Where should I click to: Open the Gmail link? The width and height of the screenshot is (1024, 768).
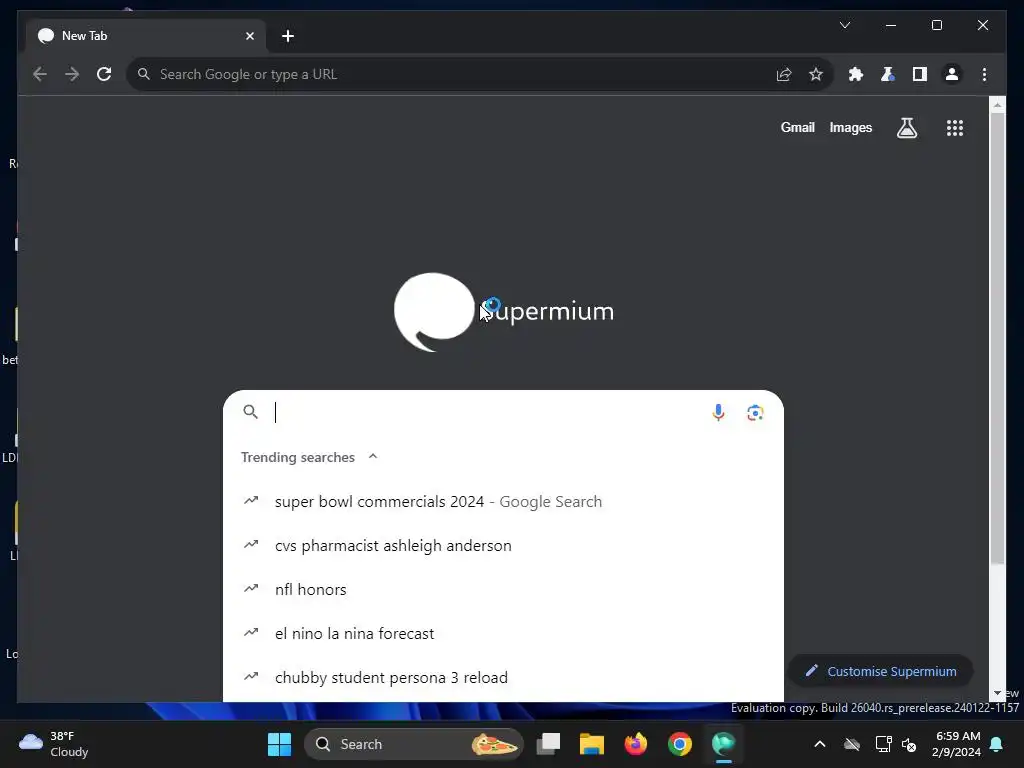tap(797, 127)
